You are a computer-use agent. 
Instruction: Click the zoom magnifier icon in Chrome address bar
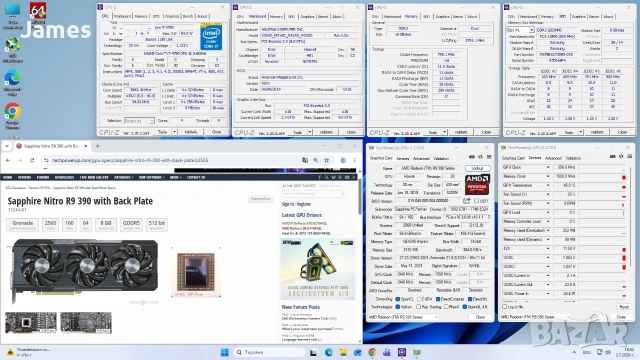point(316,160)
